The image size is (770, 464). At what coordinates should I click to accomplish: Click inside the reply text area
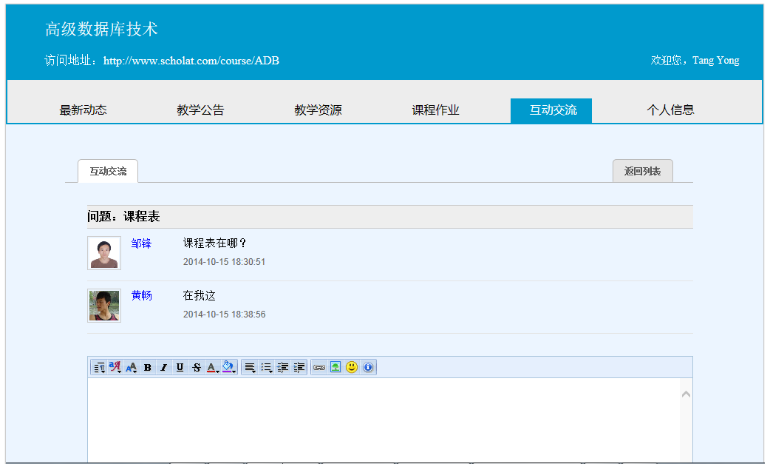pos(380,420)
